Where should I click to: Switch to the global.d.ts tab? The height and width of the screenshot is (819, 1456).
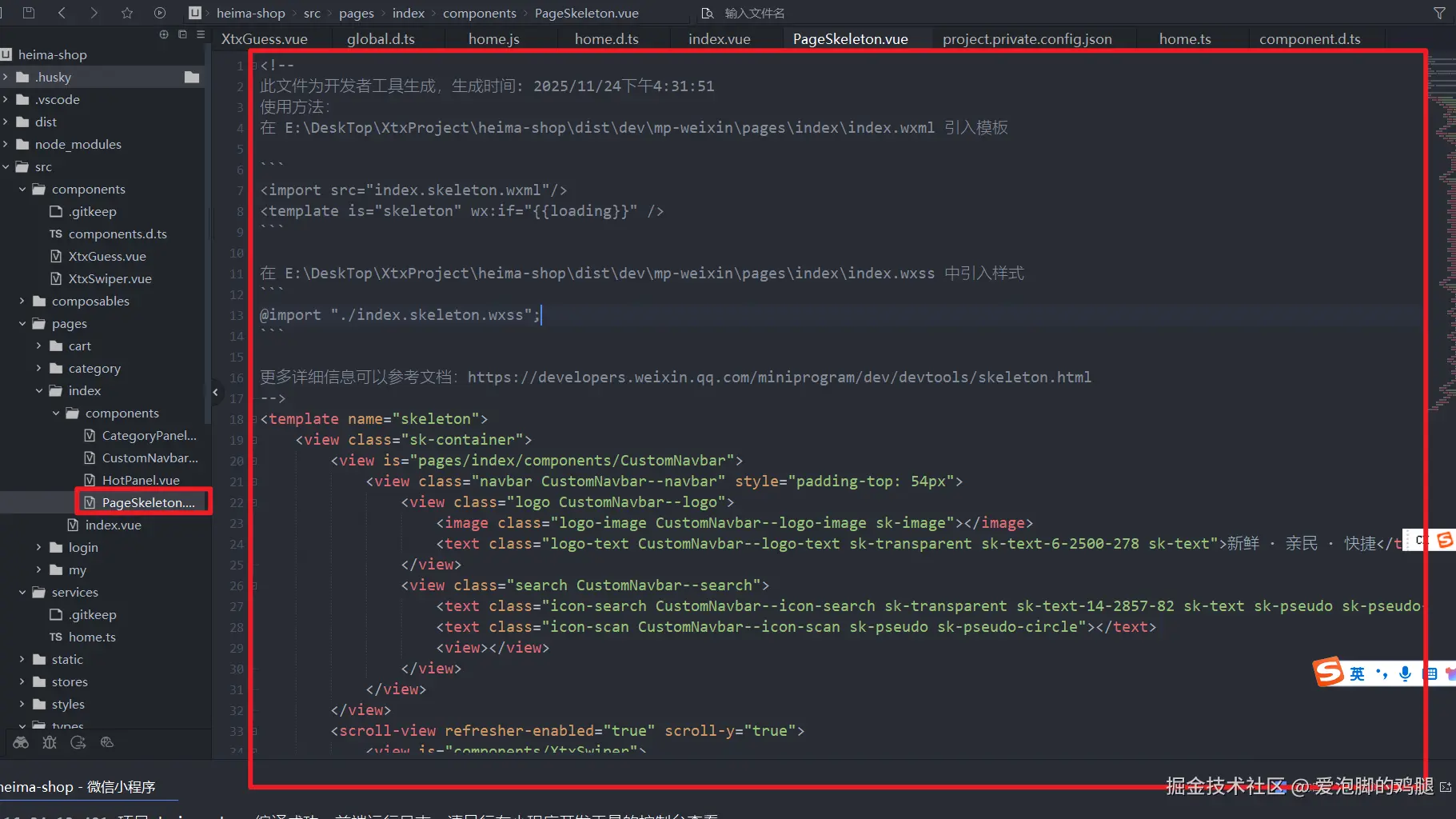coord(381,38)
